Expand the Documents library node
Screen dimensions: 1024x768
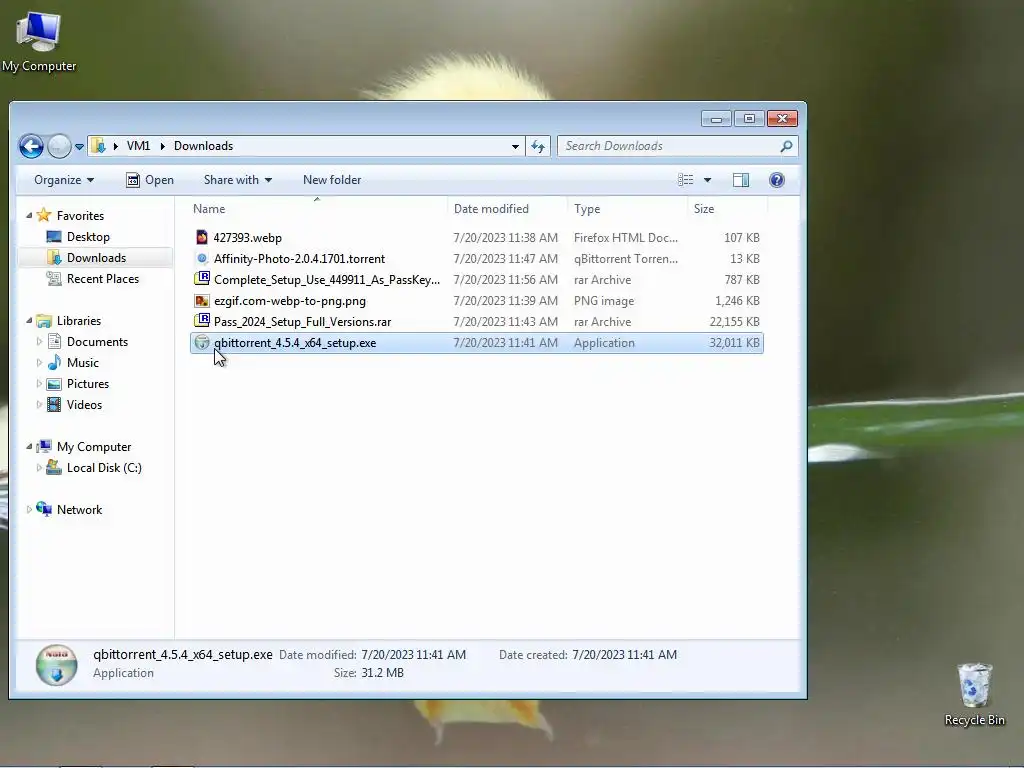click(39, 342)
